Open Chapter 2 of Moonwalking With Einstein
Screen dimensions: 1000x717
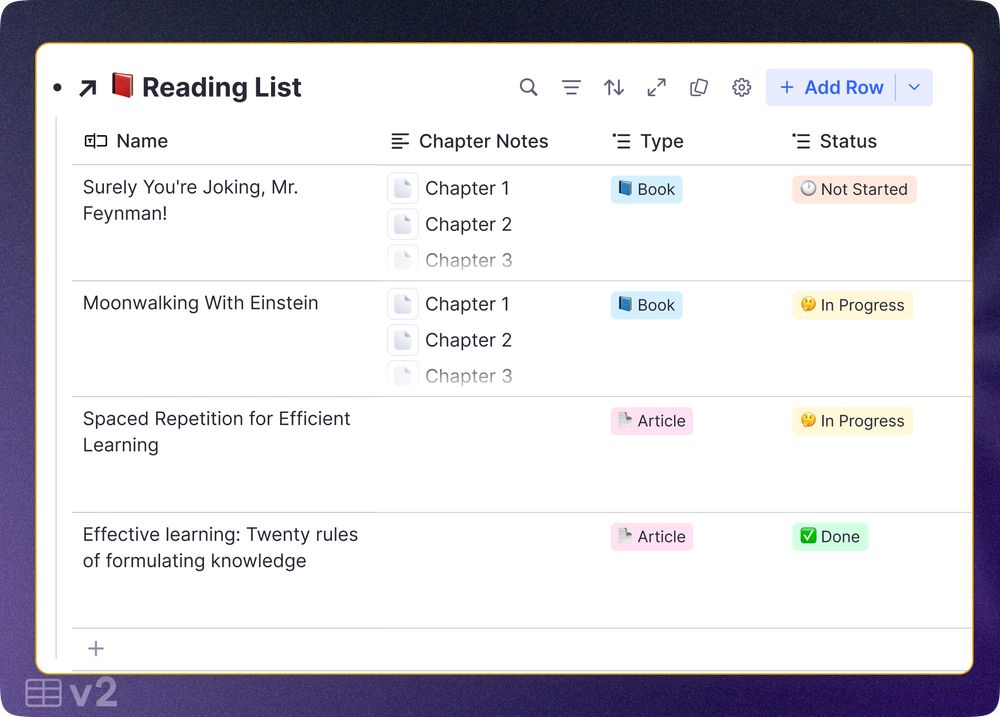468,340
